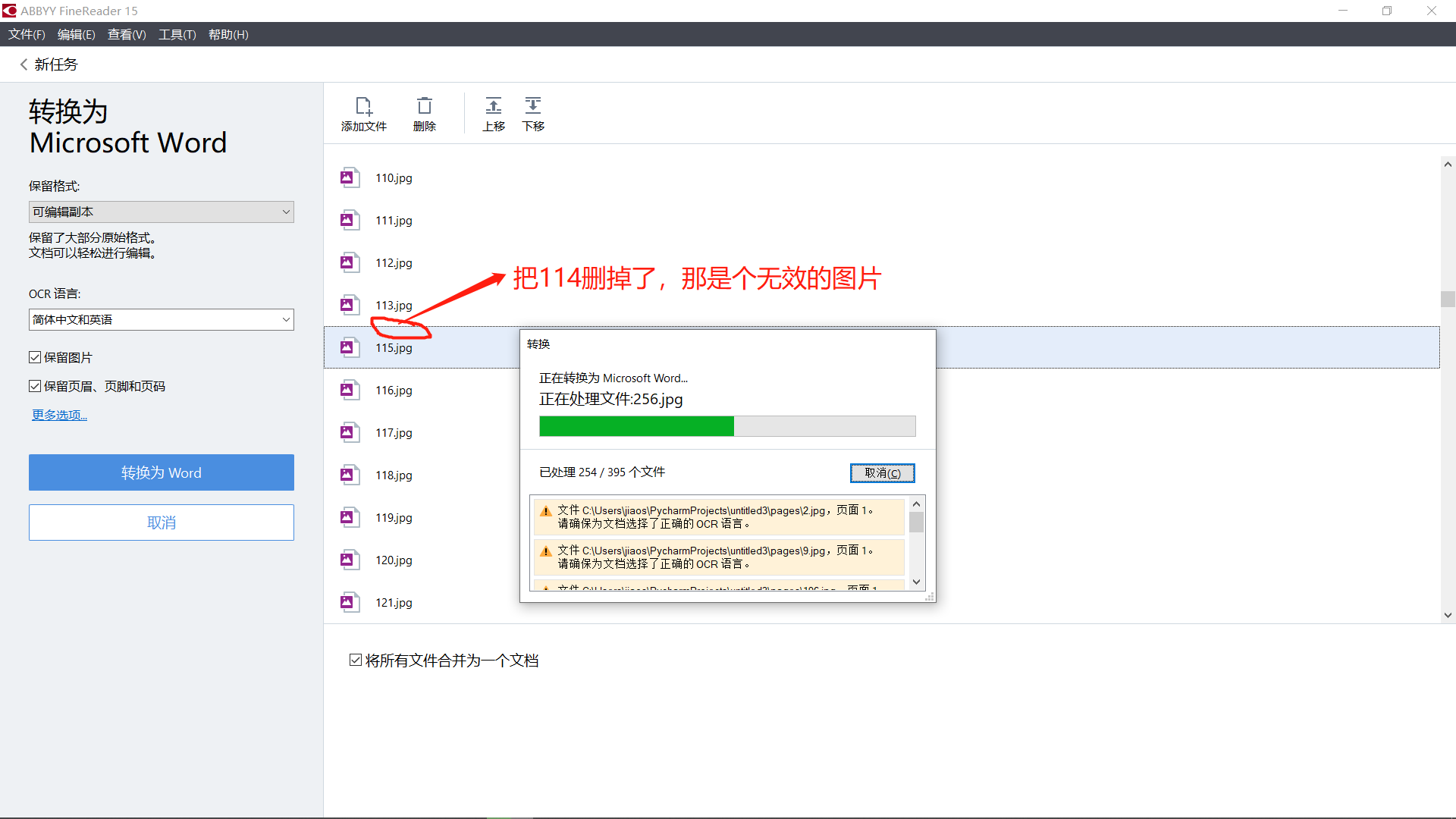The image size is (1456, 819).
Task: Select file name 119.jpg
Action: [x=394, y=518]
